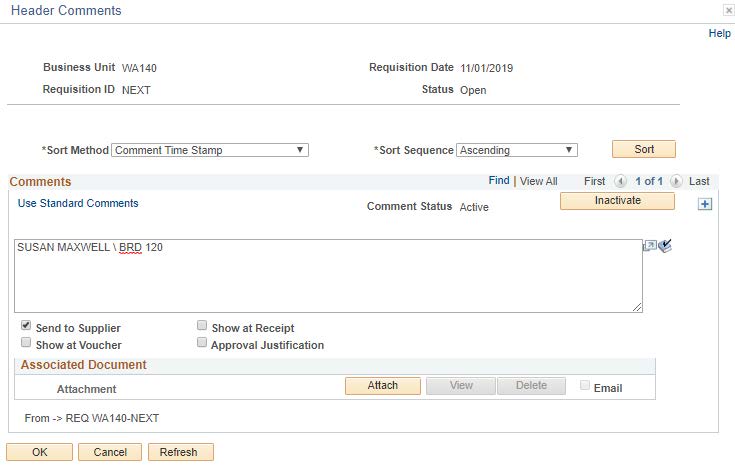Screen dimensions: 735x470
Task: Select the Find link in Comments header
Action: (498, 181)
